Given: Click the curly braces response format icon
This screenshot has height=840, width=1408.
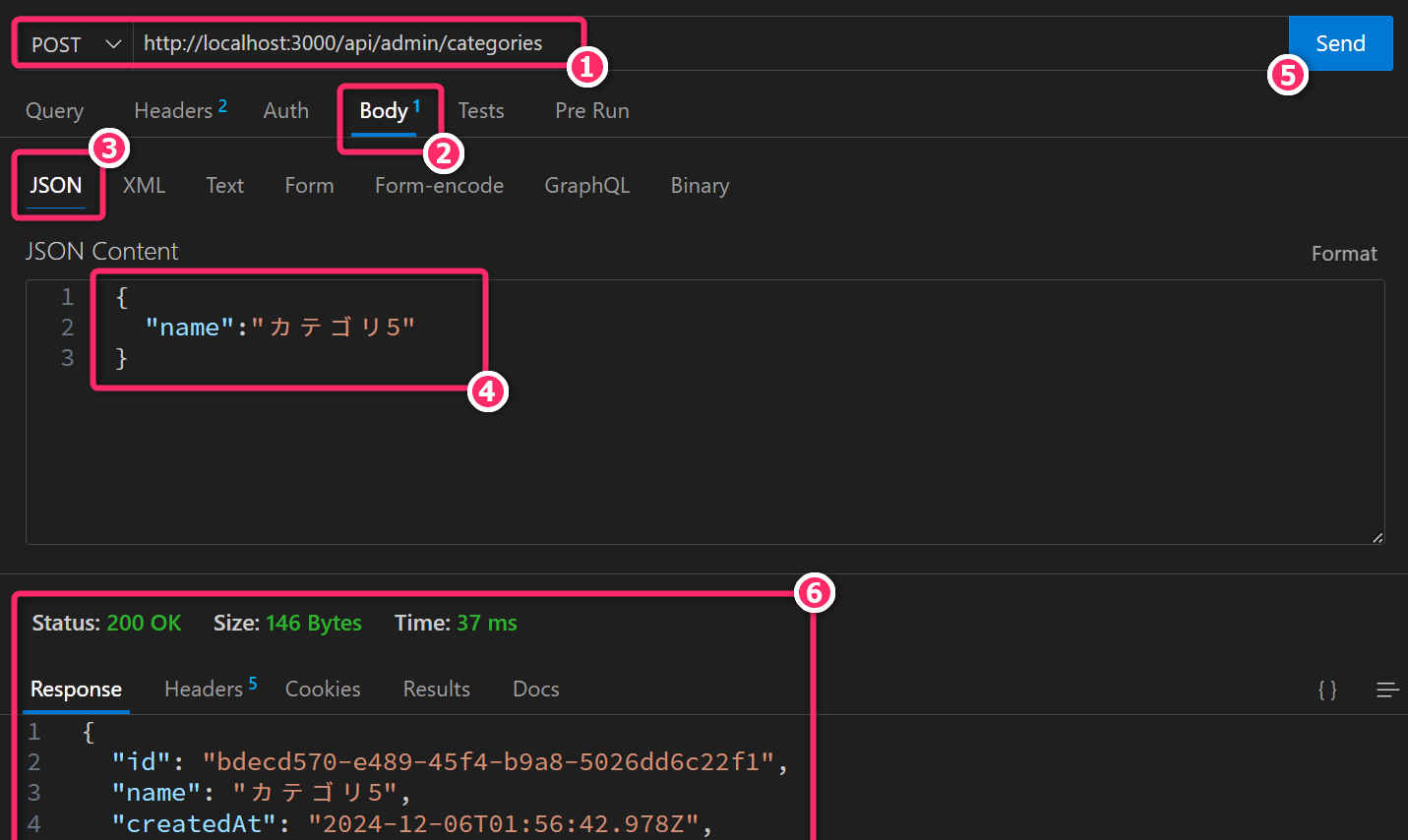Looking at the screenshot, I should (1327, 690).
